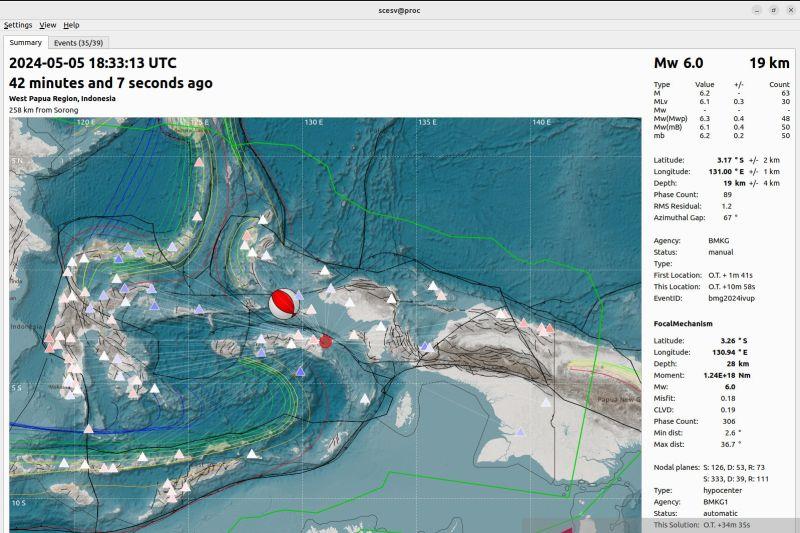Click the red-white focal mechanism beachball
Image resolution: width=800 pixels, height=533 pixels.
(283, 304)
